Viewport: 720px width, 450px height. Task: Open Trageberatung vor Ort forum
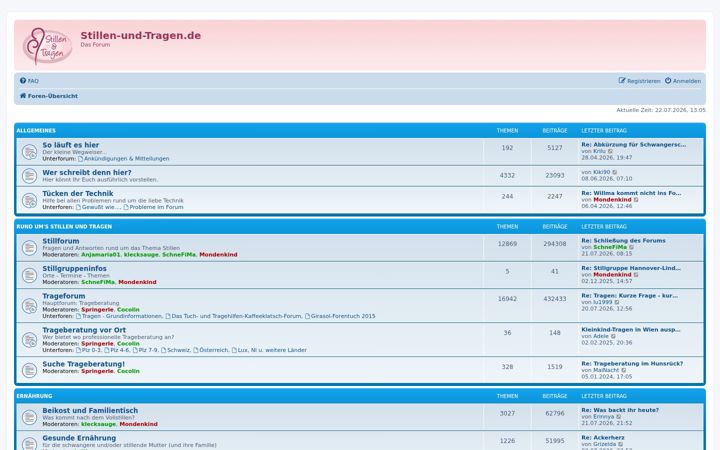(84, 330)
